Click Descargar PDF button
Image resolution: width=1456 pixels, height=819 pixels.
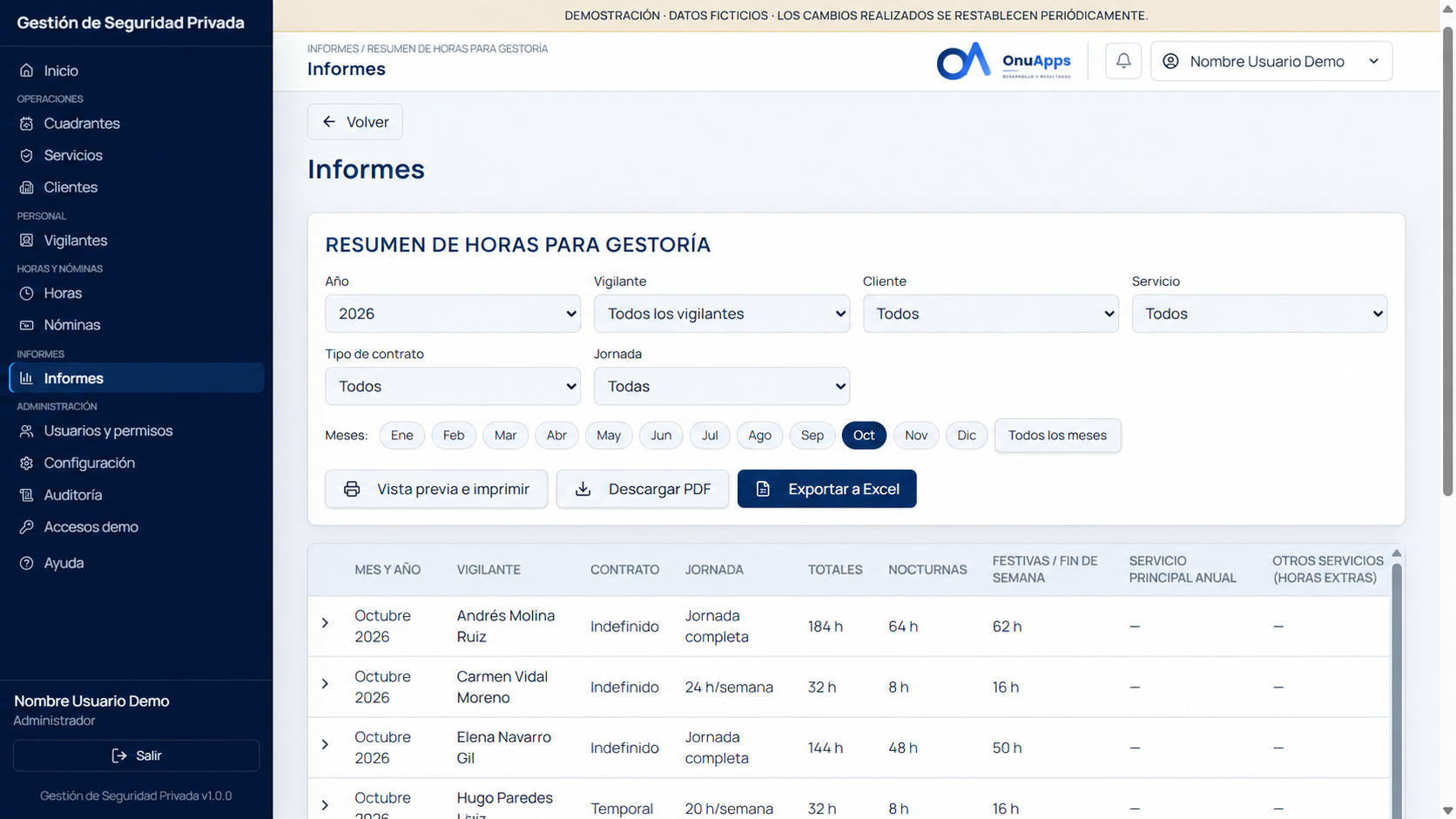tap(643, 489)
